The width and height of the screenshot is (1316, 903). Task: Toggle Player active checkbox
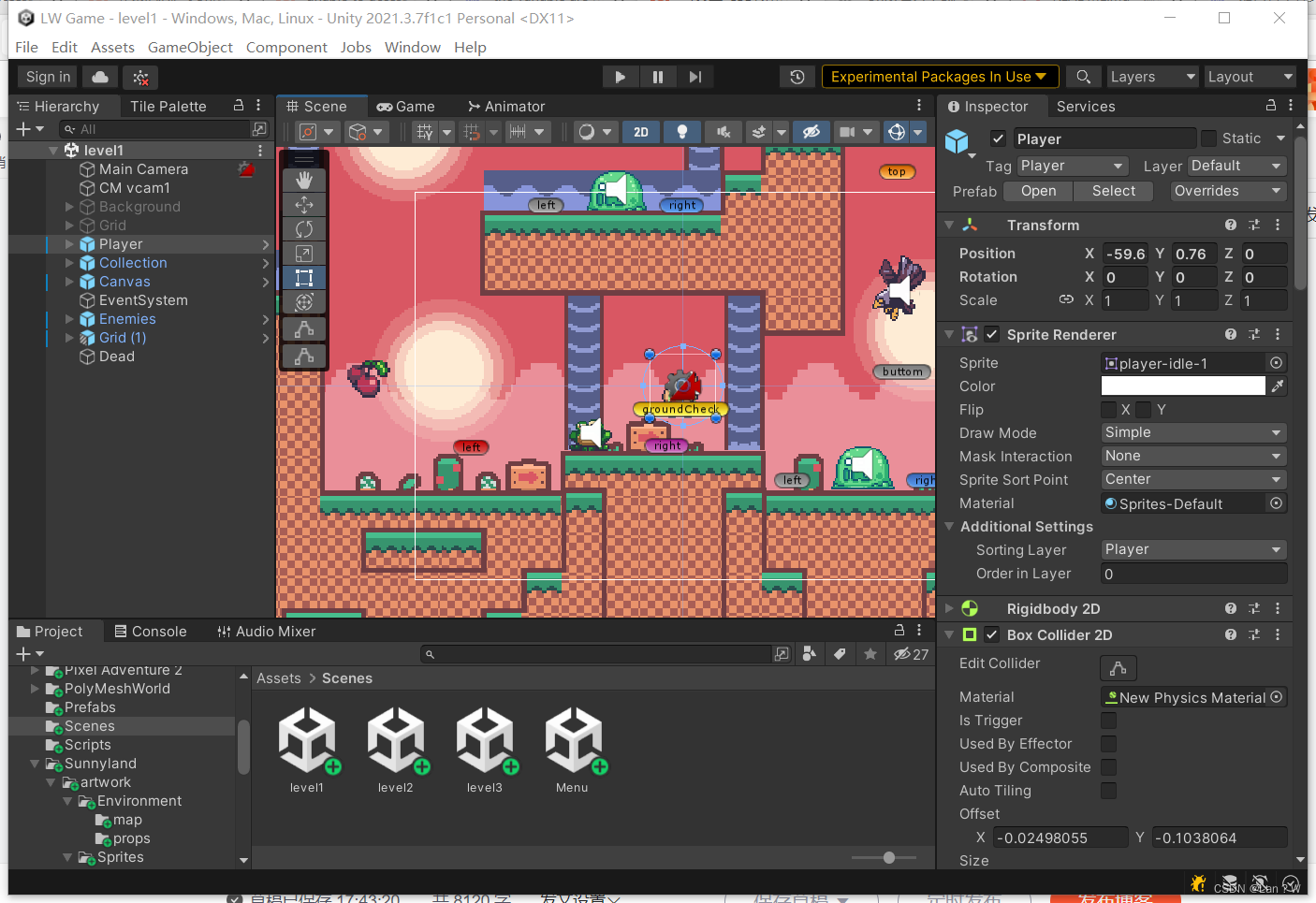point(998,138)
